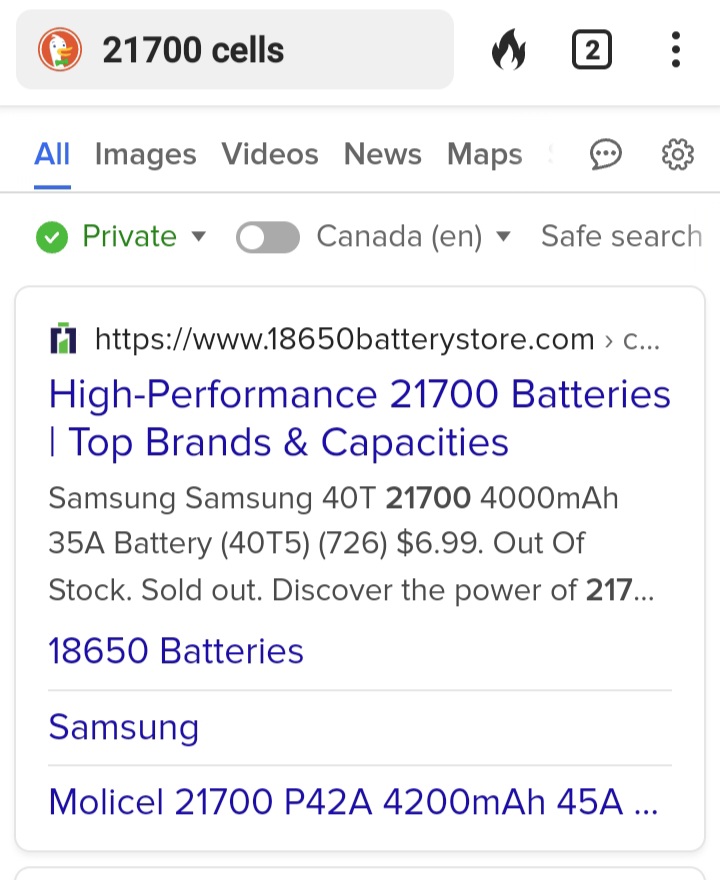Open the High-Performance 21700 Batteries result
720x880 pixels.
359,418
